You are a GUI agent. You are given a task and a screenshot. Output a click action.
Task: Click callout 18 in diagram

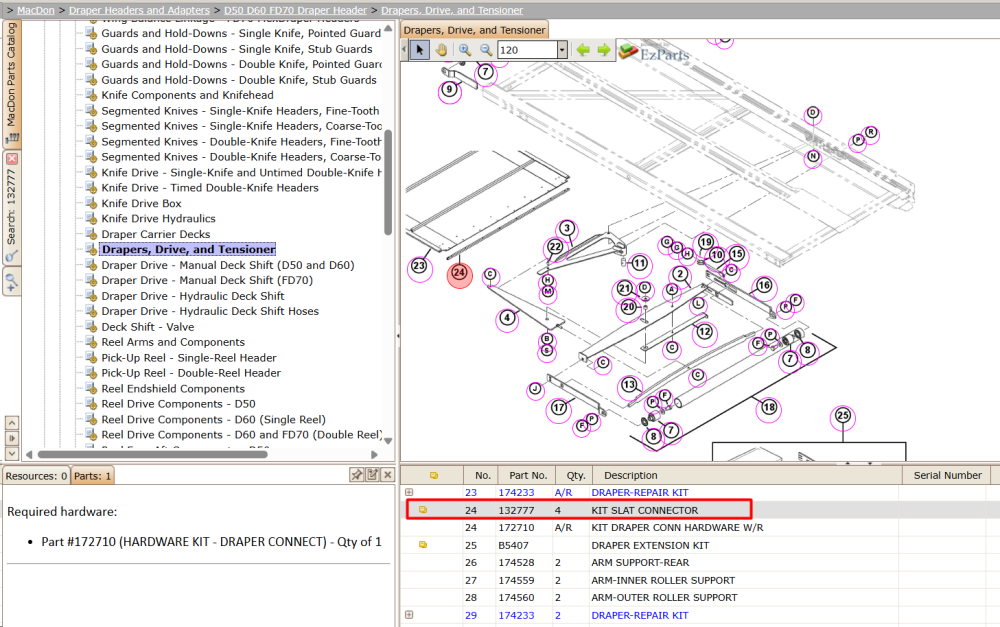coord(769,408)
